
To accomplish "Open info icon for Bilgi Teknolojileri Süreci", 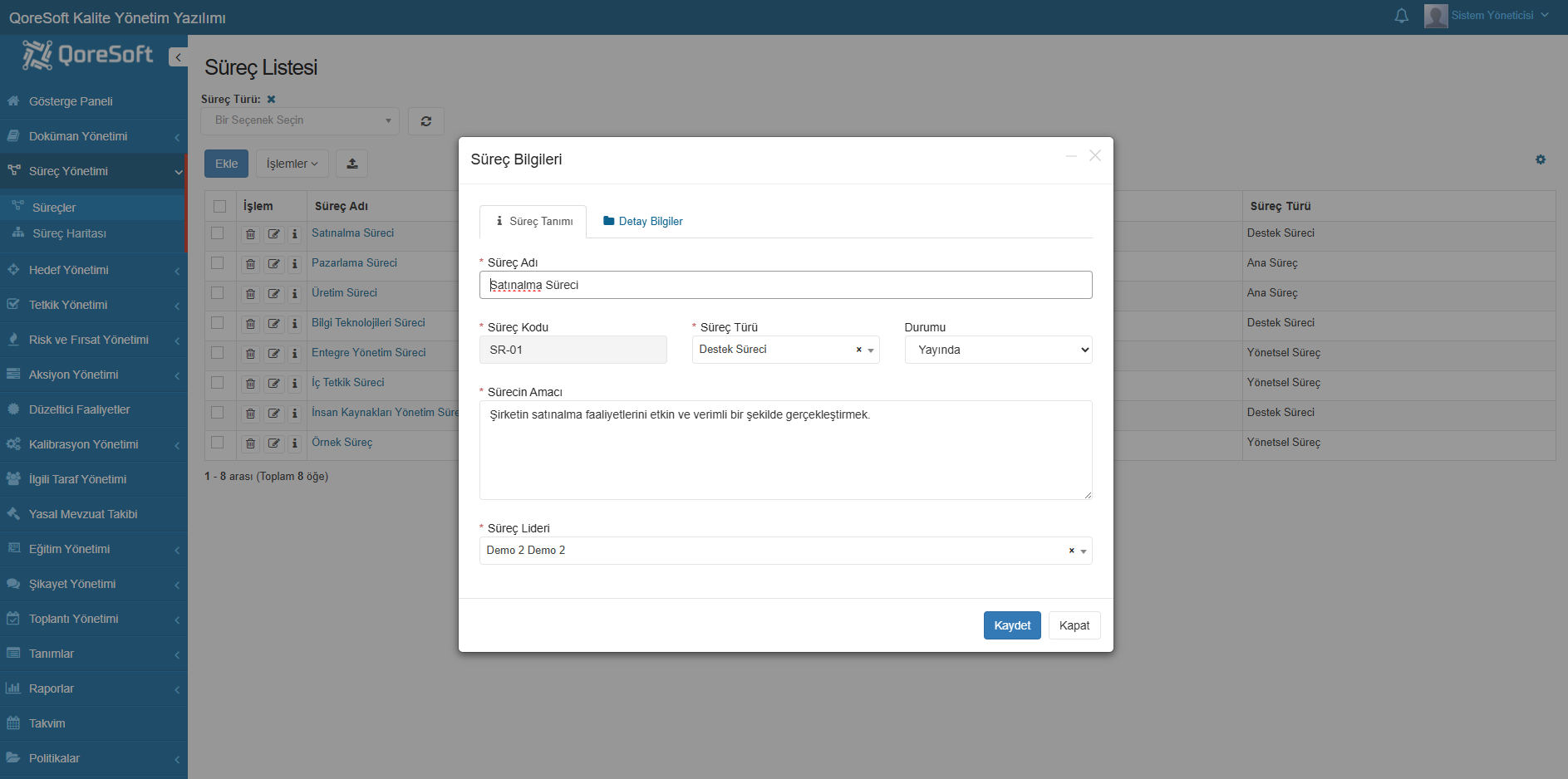I will [x=294, y=324].
